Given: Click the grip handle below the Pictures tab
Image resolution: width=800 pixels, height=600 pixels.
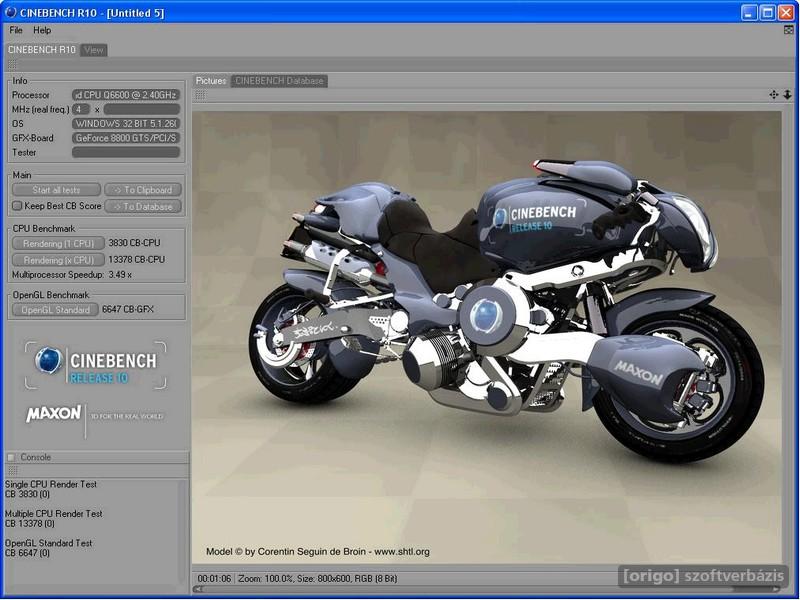Looking at the screenshot, I should click(200, 95).
